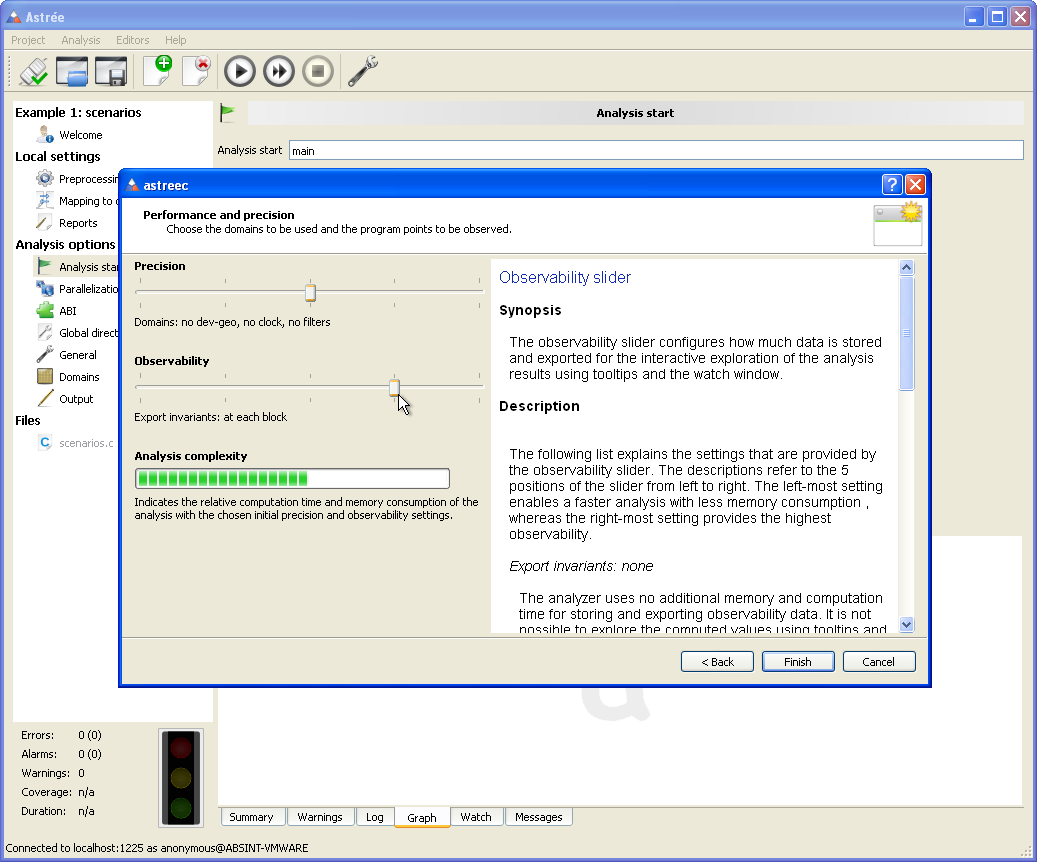Switch to the Warnings tab
1037x862 pixels.
[320, 817]
